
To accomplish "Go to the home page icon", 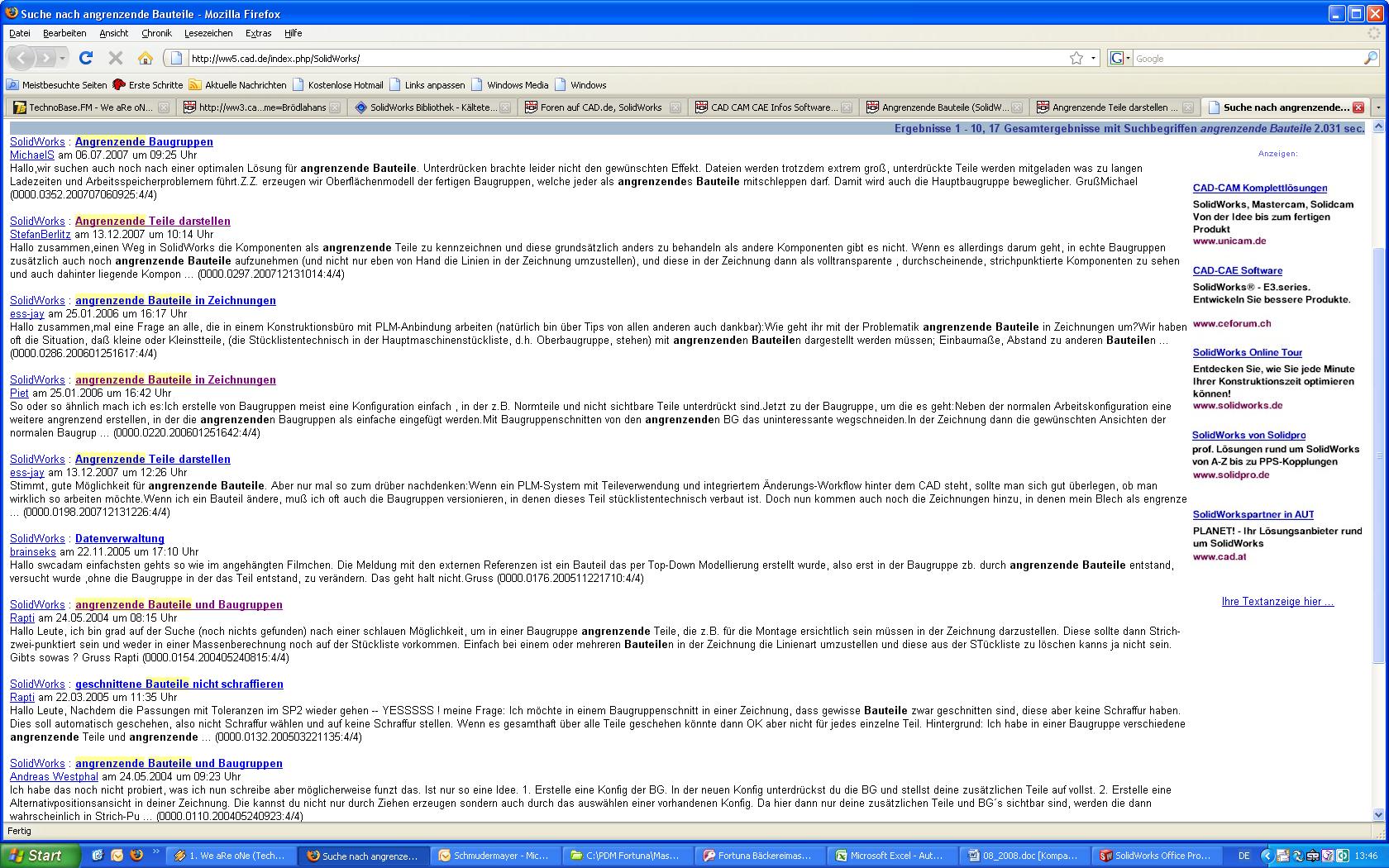I will pos(146,58).
